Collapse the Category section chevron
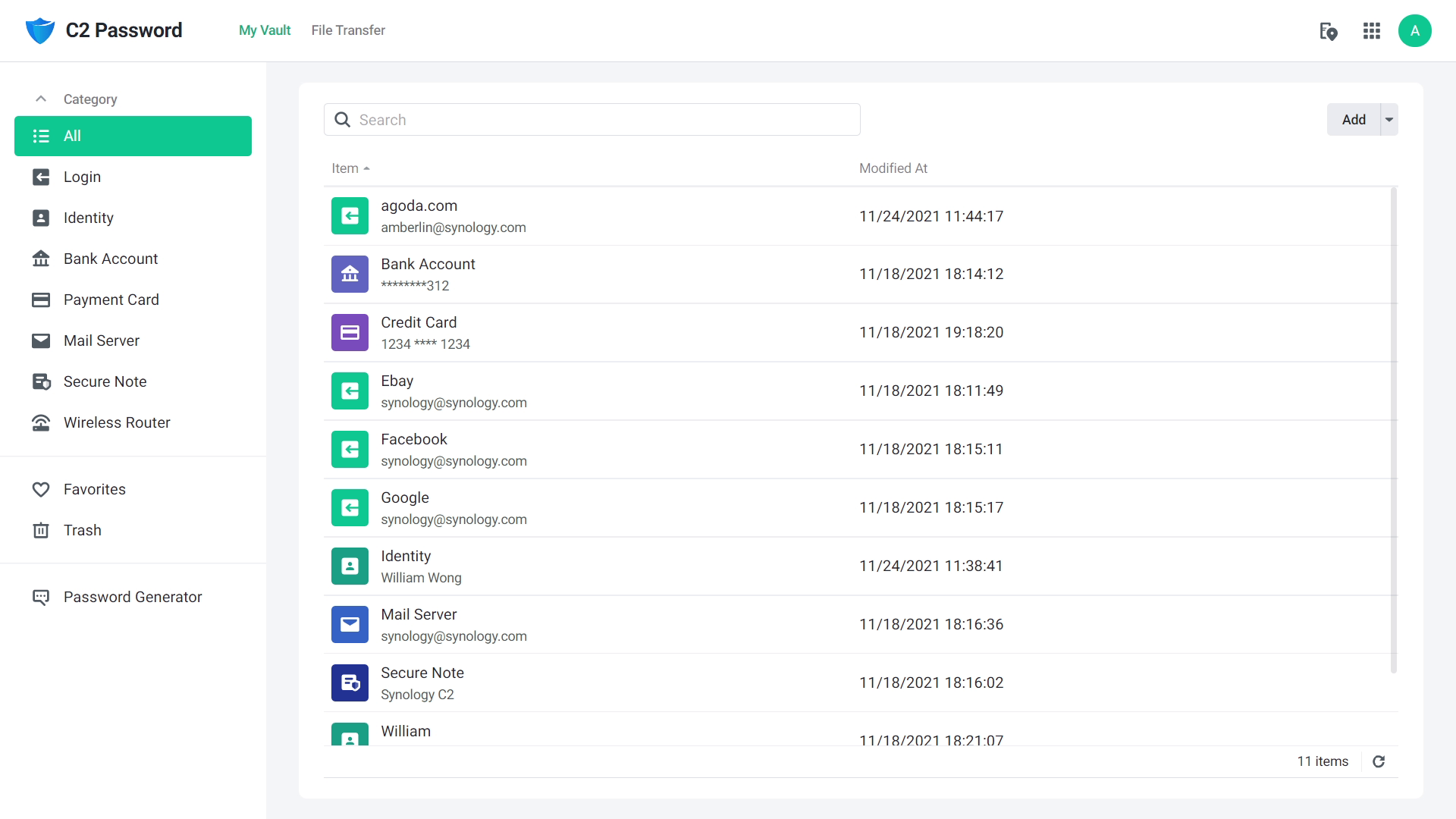1456x819 pixels. (x=41, y=99)
